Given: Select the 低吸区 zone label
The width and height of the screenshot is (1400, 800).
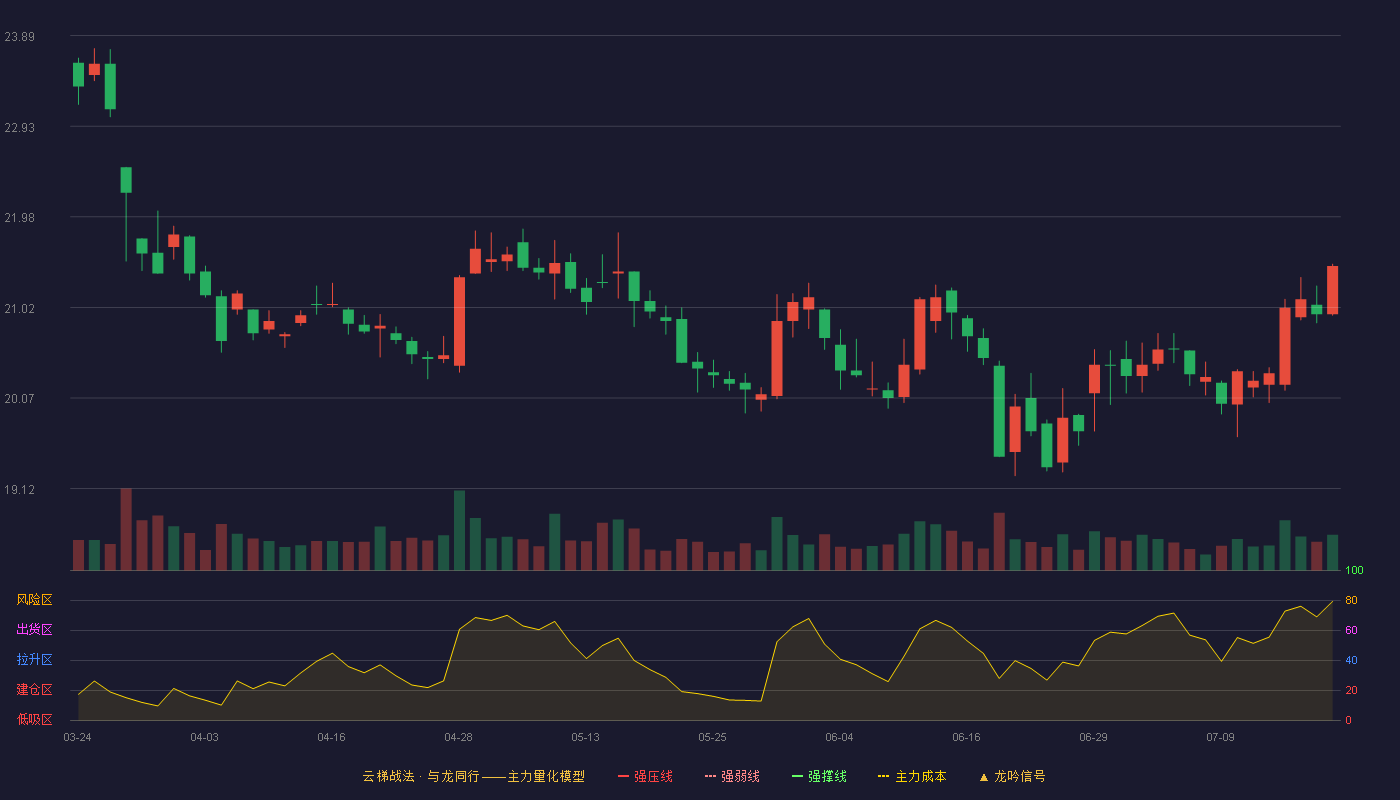Looking at the screenshot, I should 34,719.
